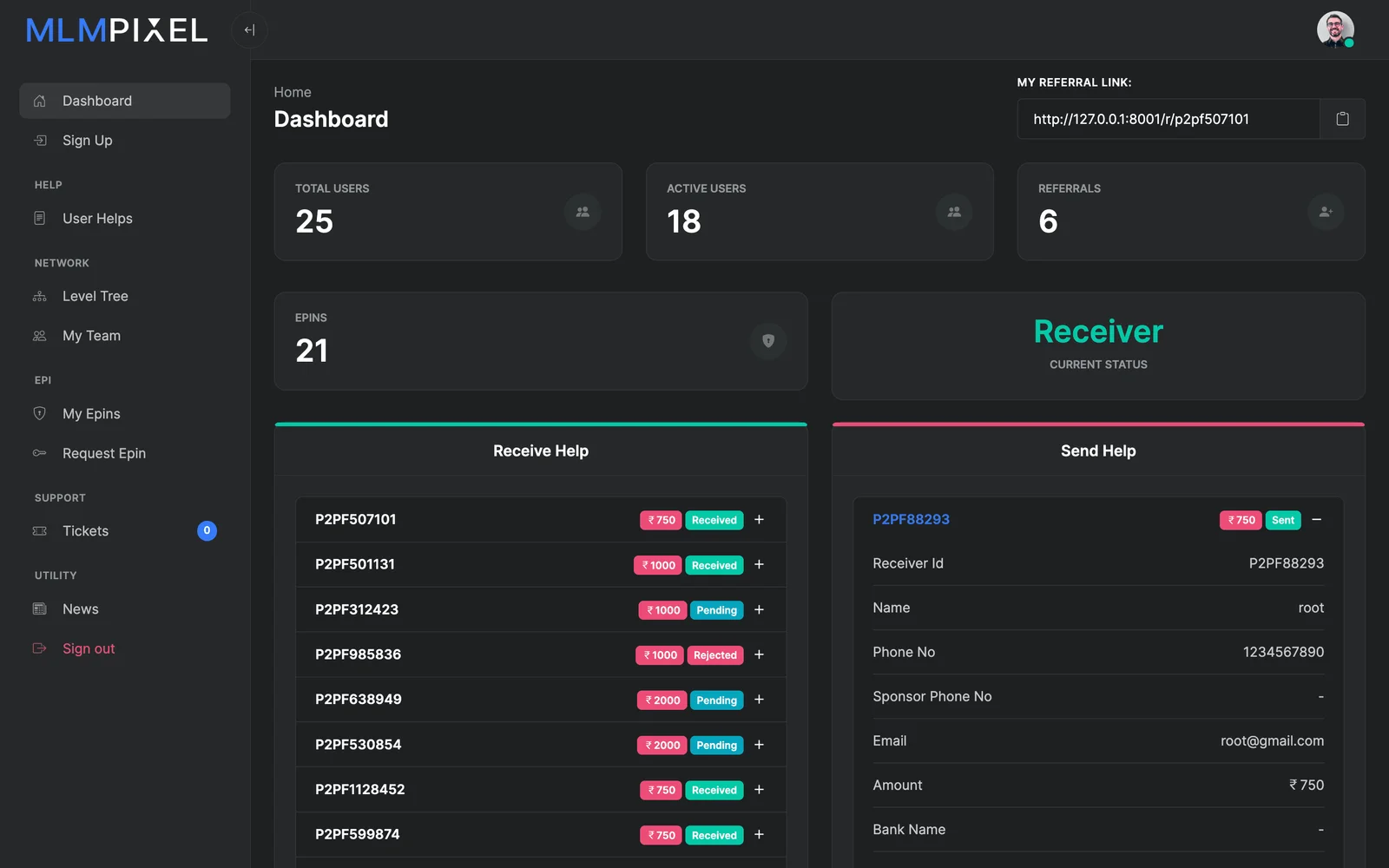Click the Receive Help panel header
1389x868 pixels.
pos(541,450)
